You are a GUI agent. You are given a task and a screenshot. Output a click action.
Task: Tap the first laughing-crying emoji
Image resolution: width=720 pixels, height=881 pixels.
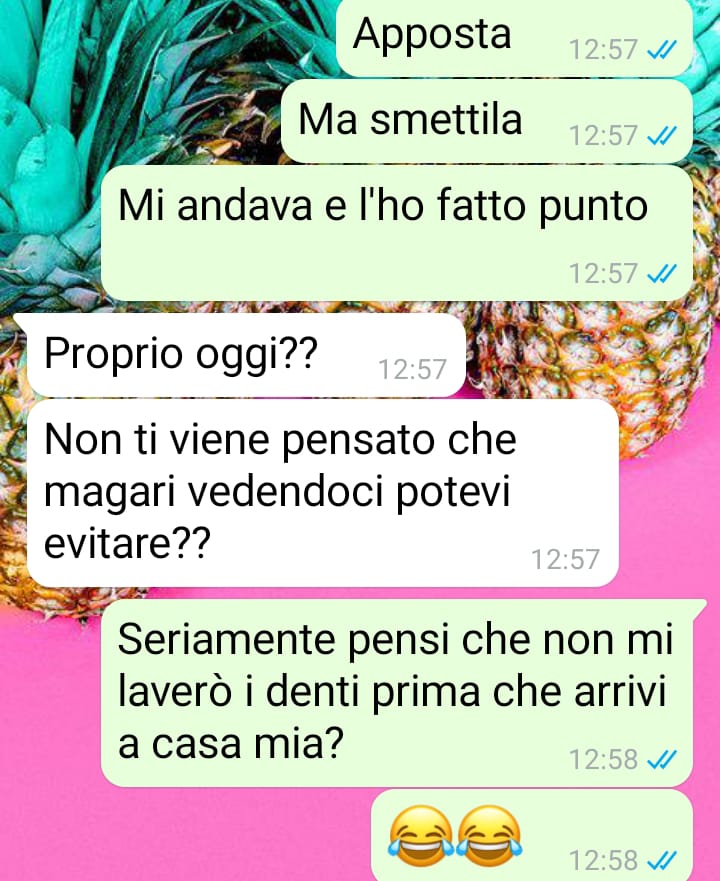pos(422,835)
